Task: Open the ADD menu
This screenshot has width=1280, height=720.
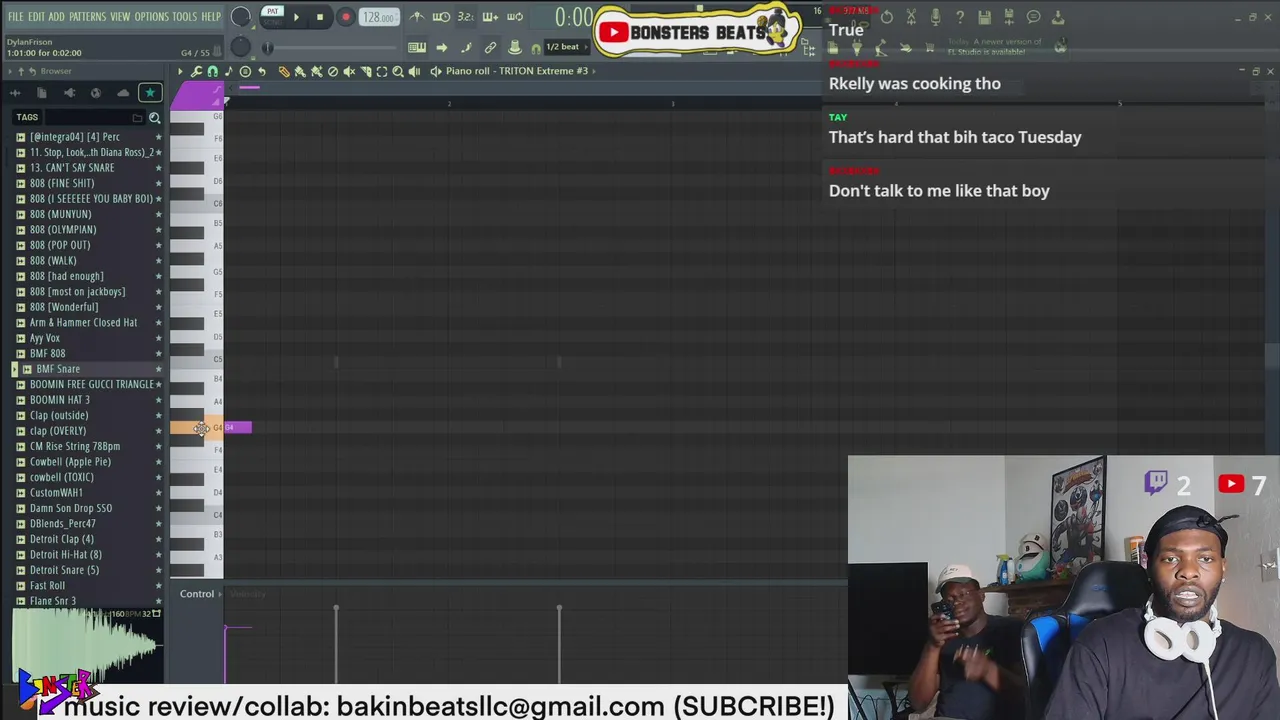Action: point(57,17)
